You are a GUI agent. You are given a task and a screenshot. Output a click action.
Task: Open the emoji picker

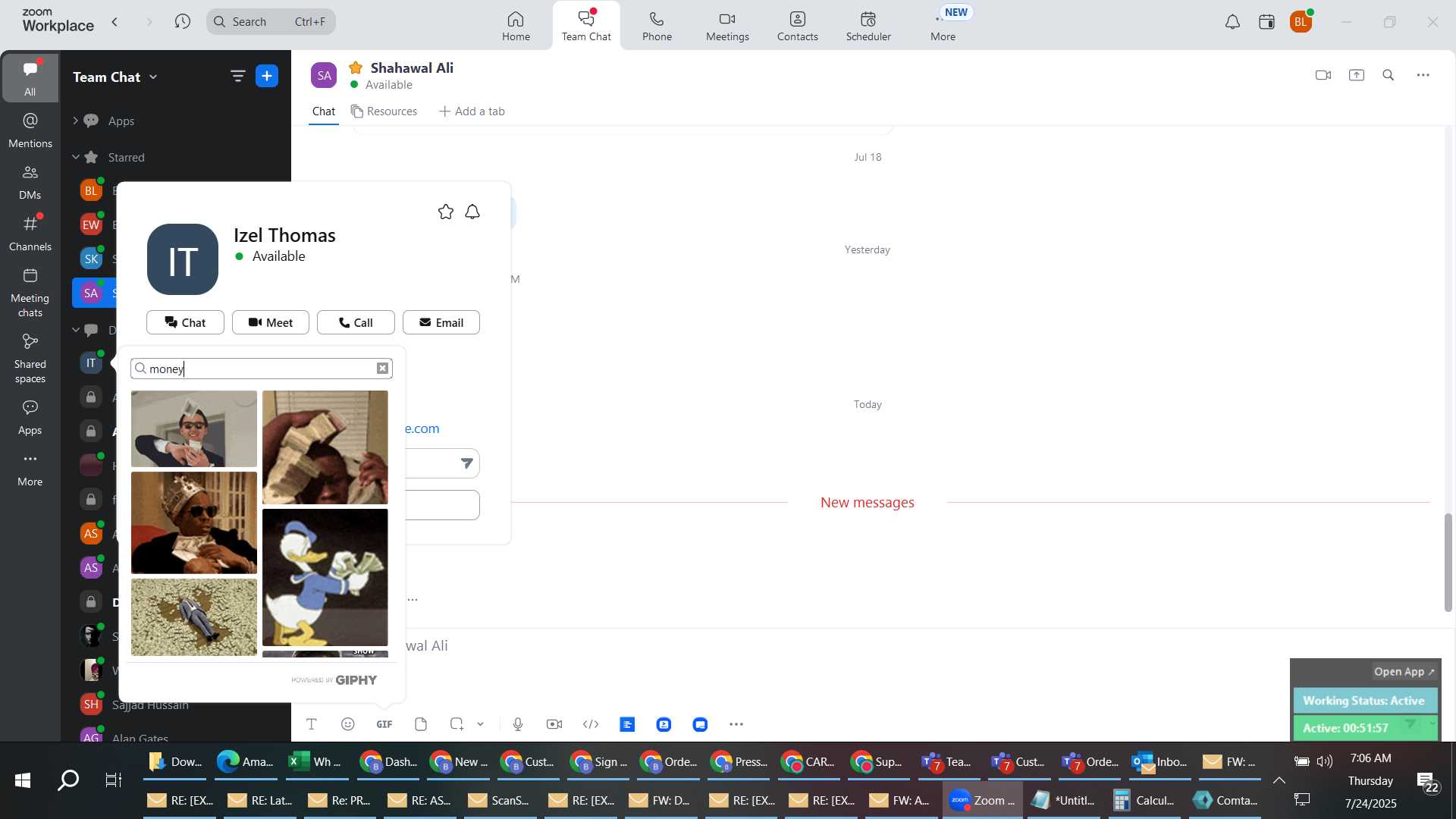tap(348, 724)
